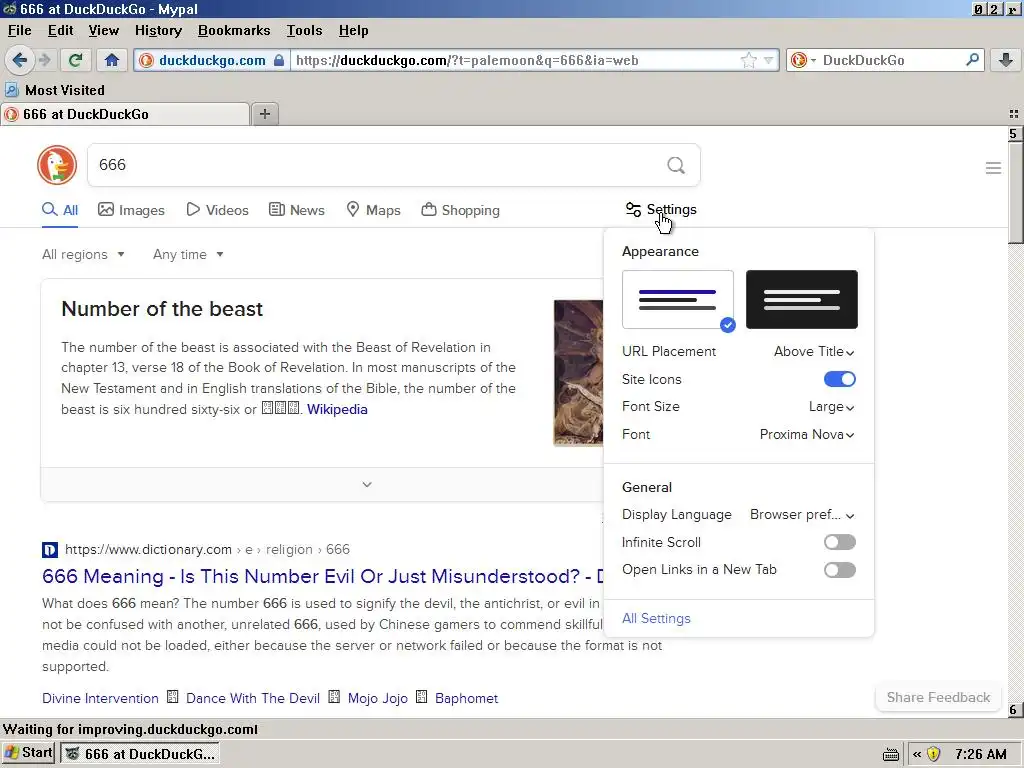Open the hamburger side menu
Viewport: 1024px width, 768px height.
coord(993,168)
